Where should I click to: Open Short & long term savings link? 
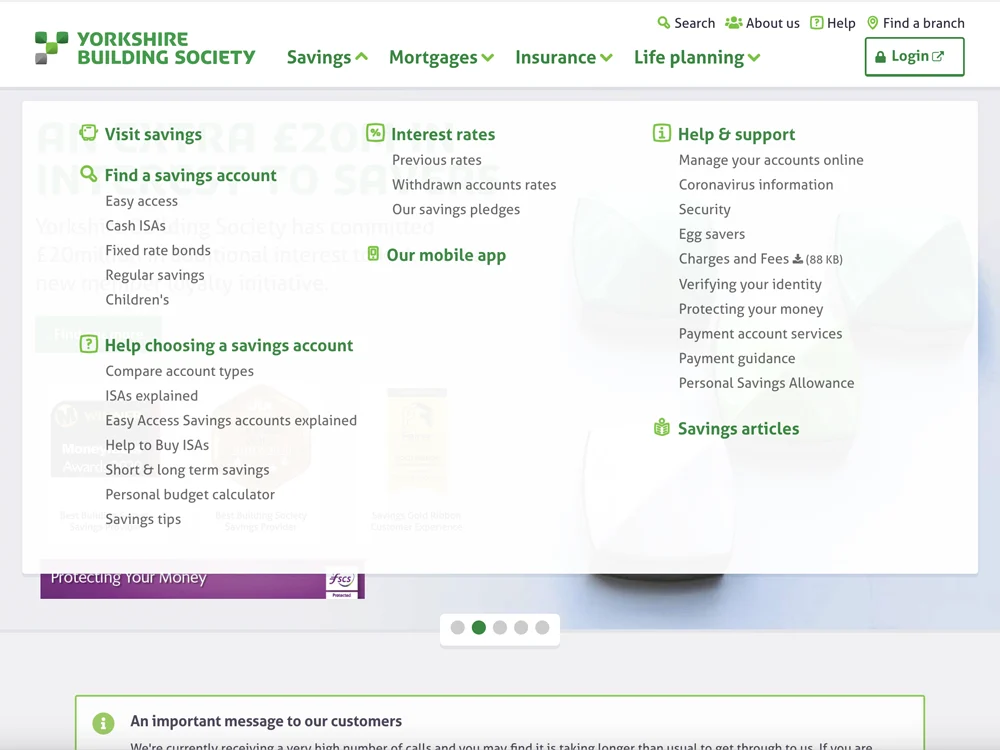click(x=188, y=470)
